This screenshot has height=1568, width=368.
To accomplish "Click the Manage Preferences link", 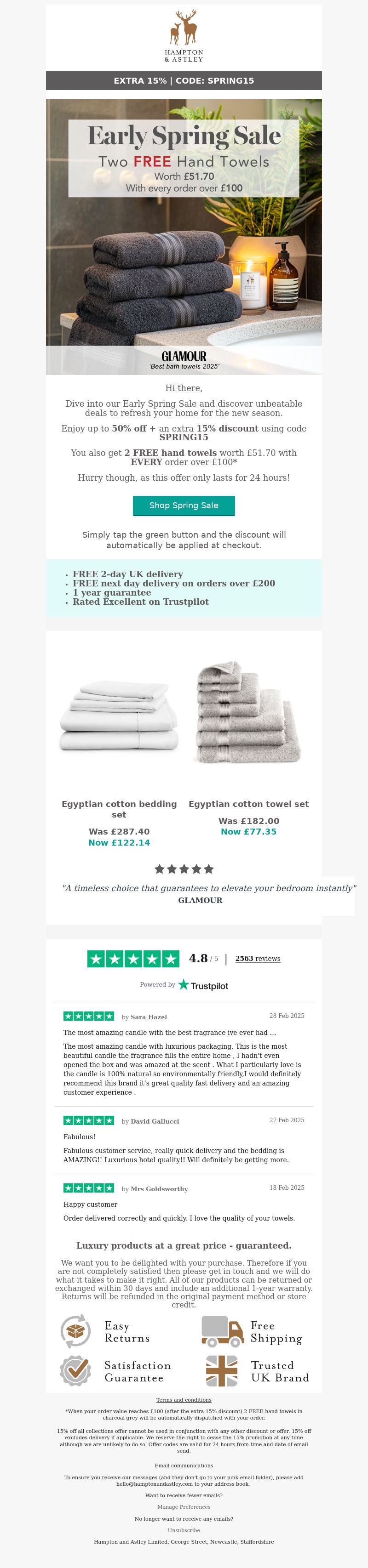I will coord(184,1507).
